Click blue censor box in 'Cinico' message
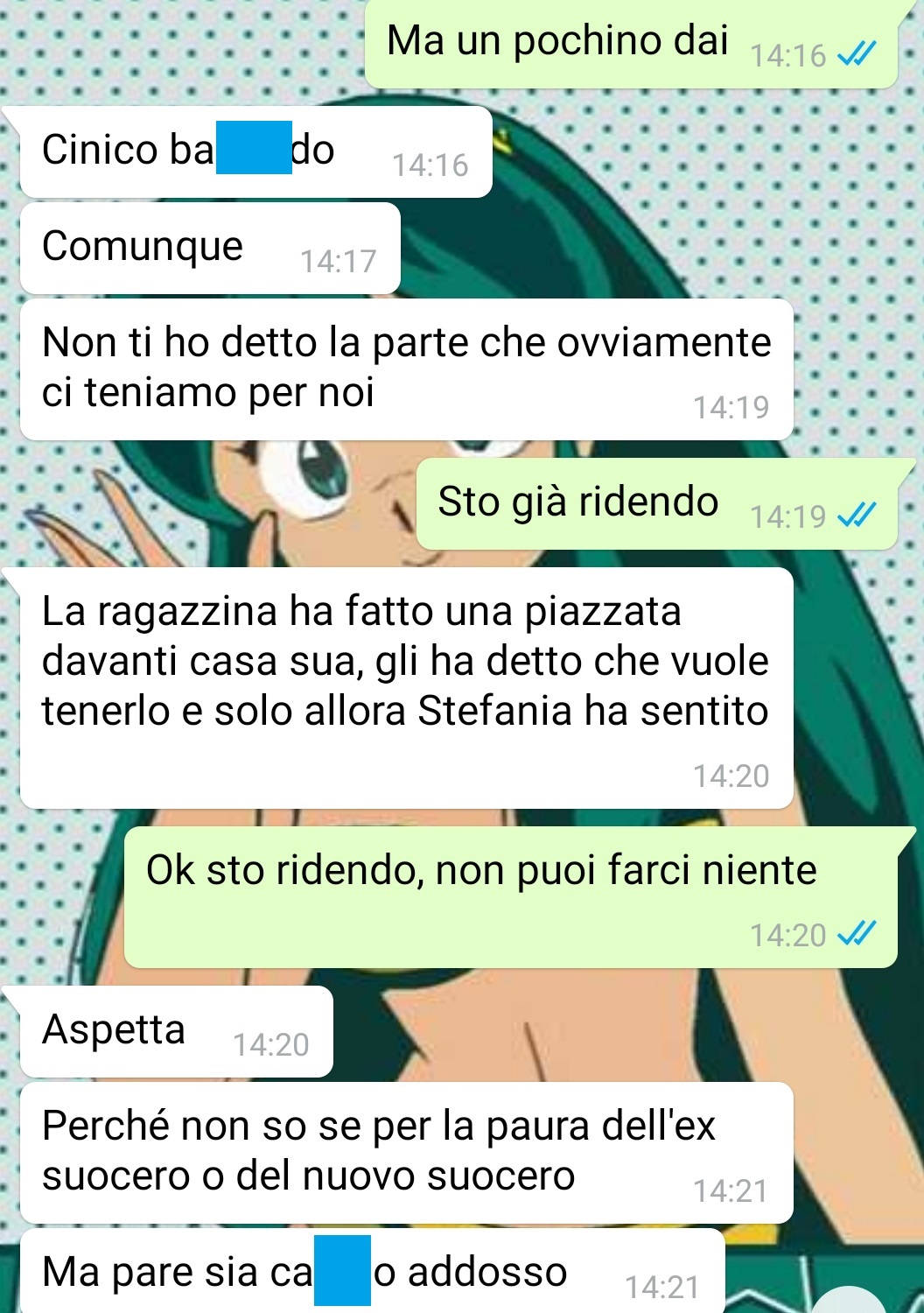The width and height of the screenshot is (924, 1313). (x=254, y=148)
